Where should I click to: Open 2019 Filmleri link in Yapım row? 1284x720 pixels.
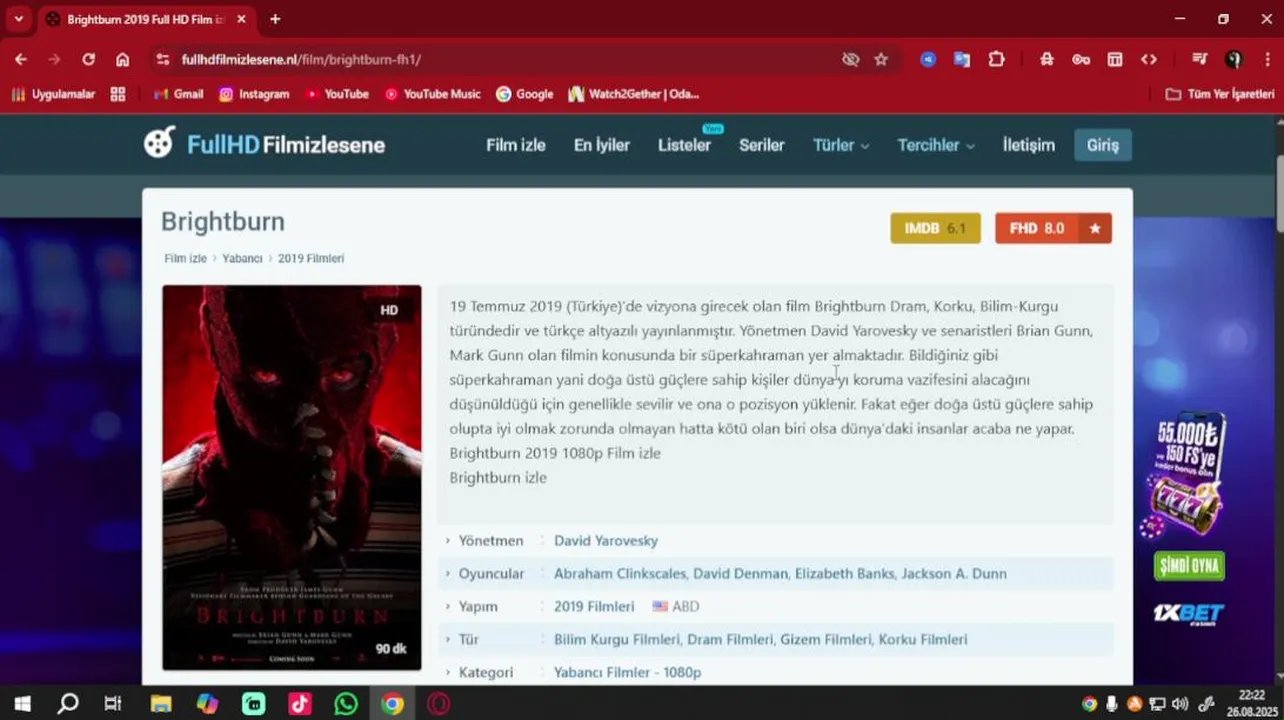[594, 606]
